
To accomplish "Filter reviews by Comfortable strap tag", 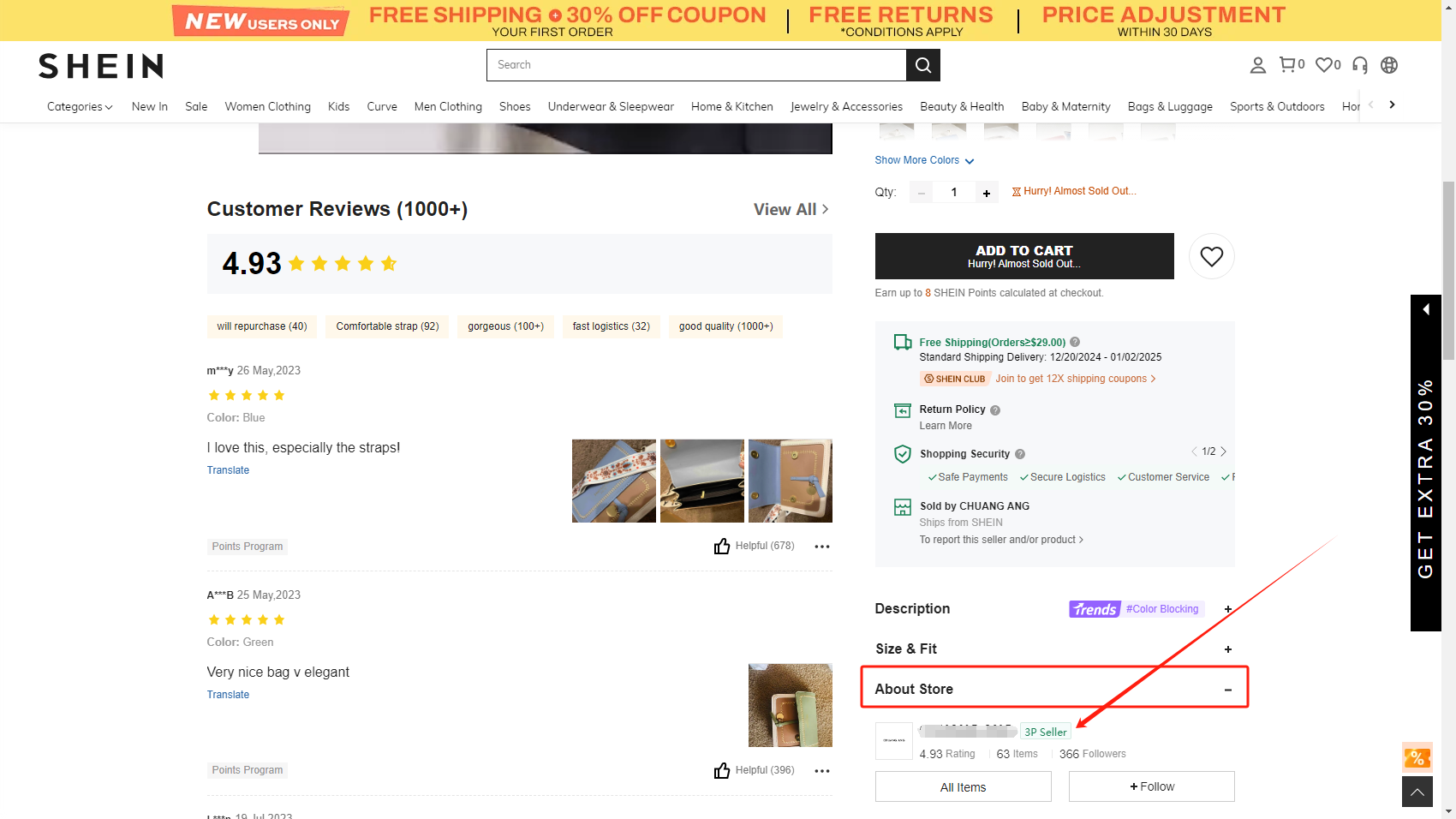I will (x=387, y=326).
